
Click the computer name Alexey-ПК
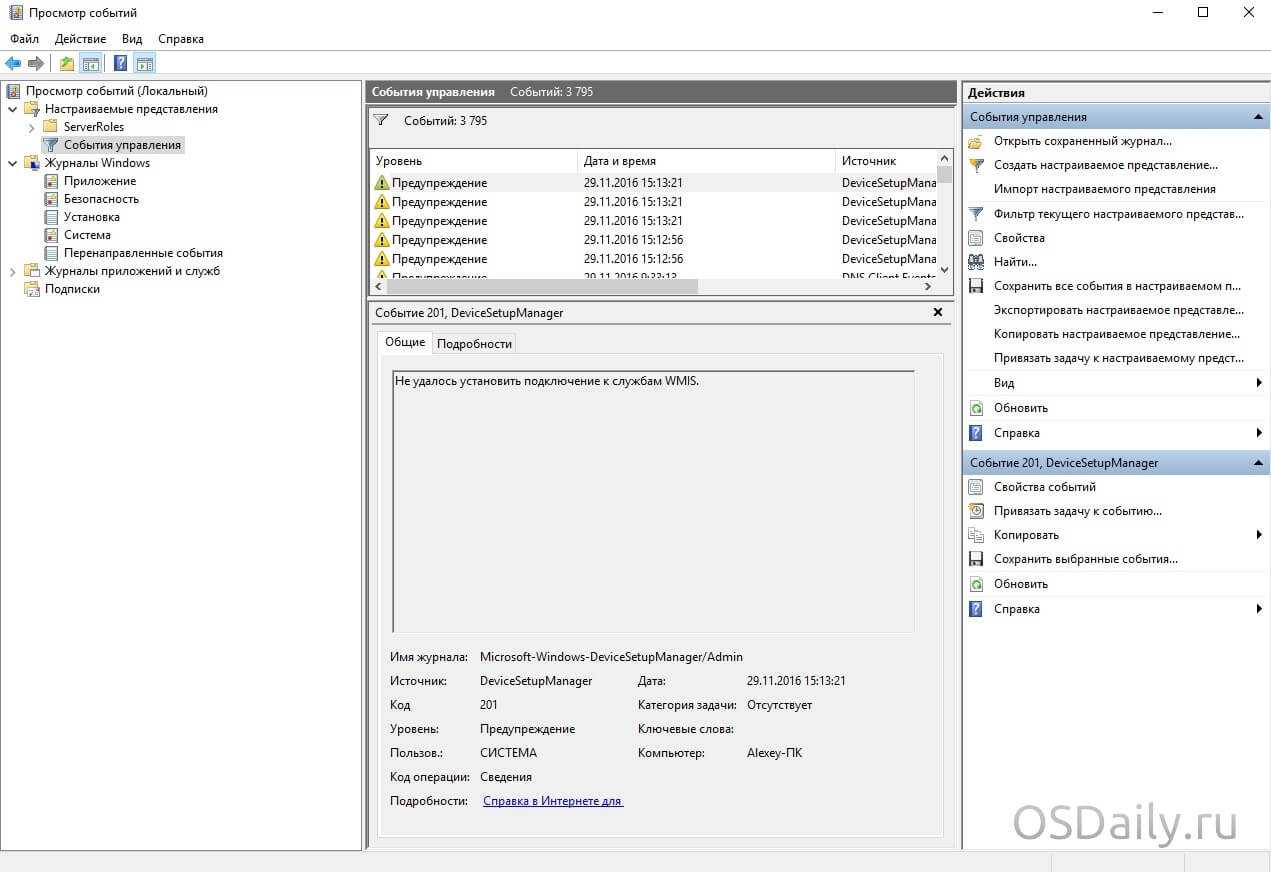pos(774,753)
